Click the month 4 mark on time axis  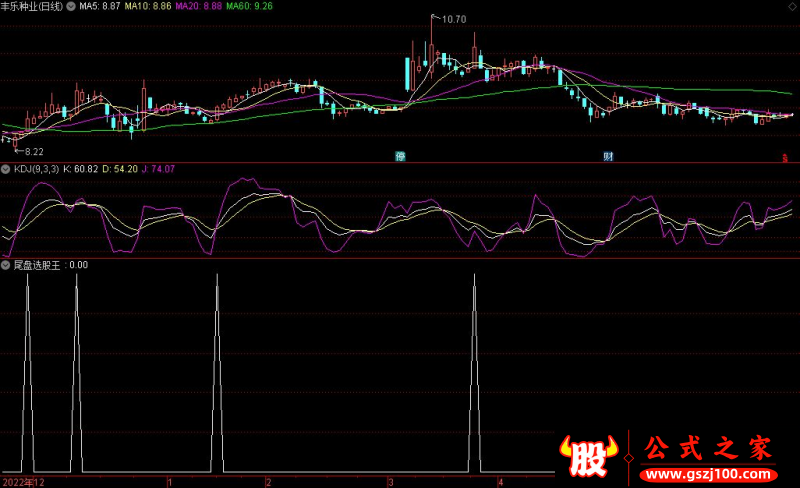[500, 482]
